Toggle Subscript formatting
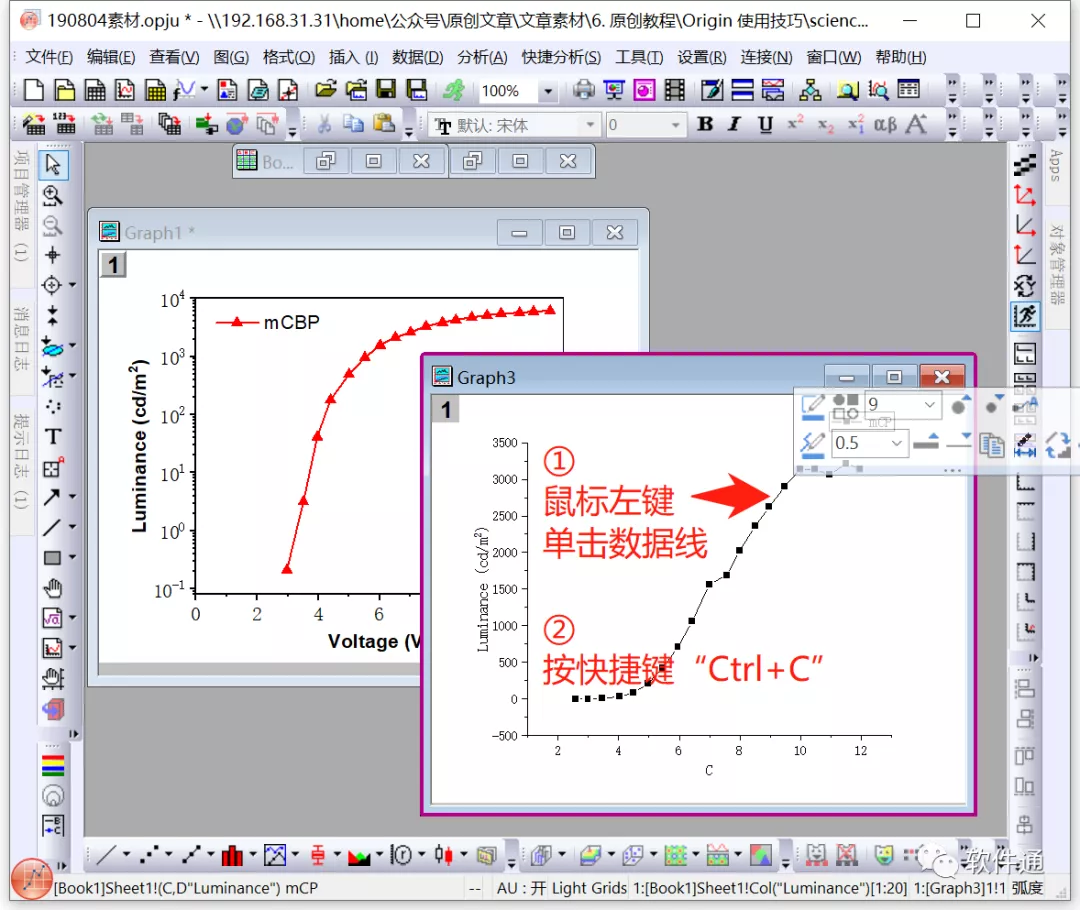The height and width of the screenshot is (910, 1080). coord(825,125)
